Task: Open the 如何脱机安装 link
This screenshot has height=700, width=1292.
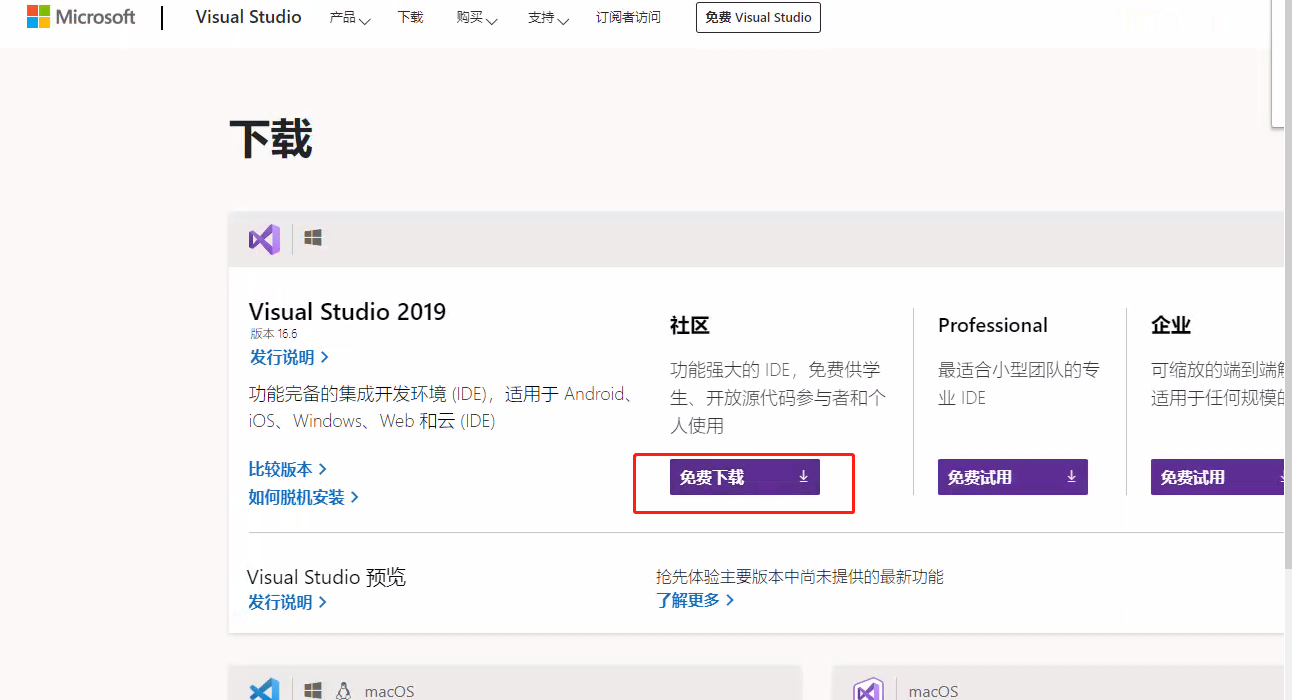Action: (304, 497)
